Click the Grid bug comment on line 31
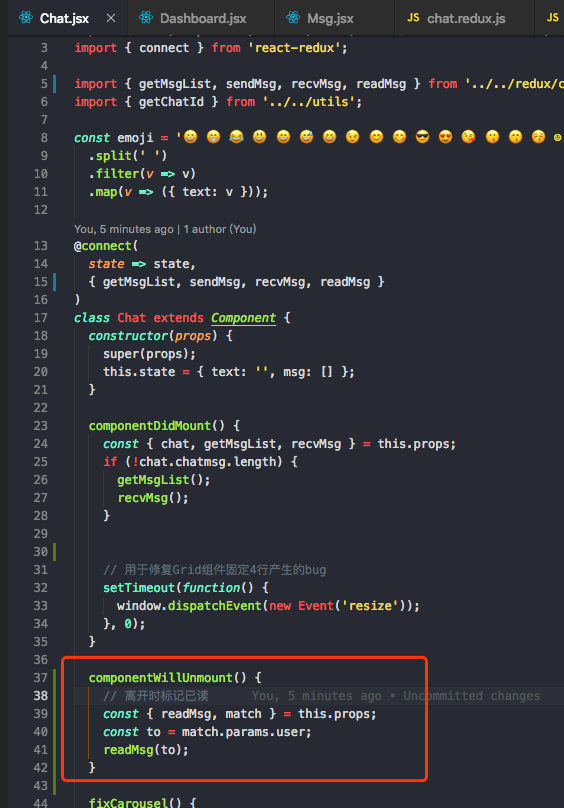Viewport: 564px width, 808px height. pos(214,570)
